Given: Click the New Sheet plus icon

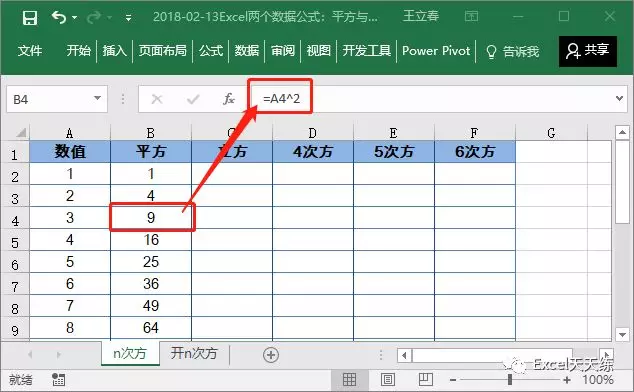Looking at the screenshot, I should (x=271, y=355).
